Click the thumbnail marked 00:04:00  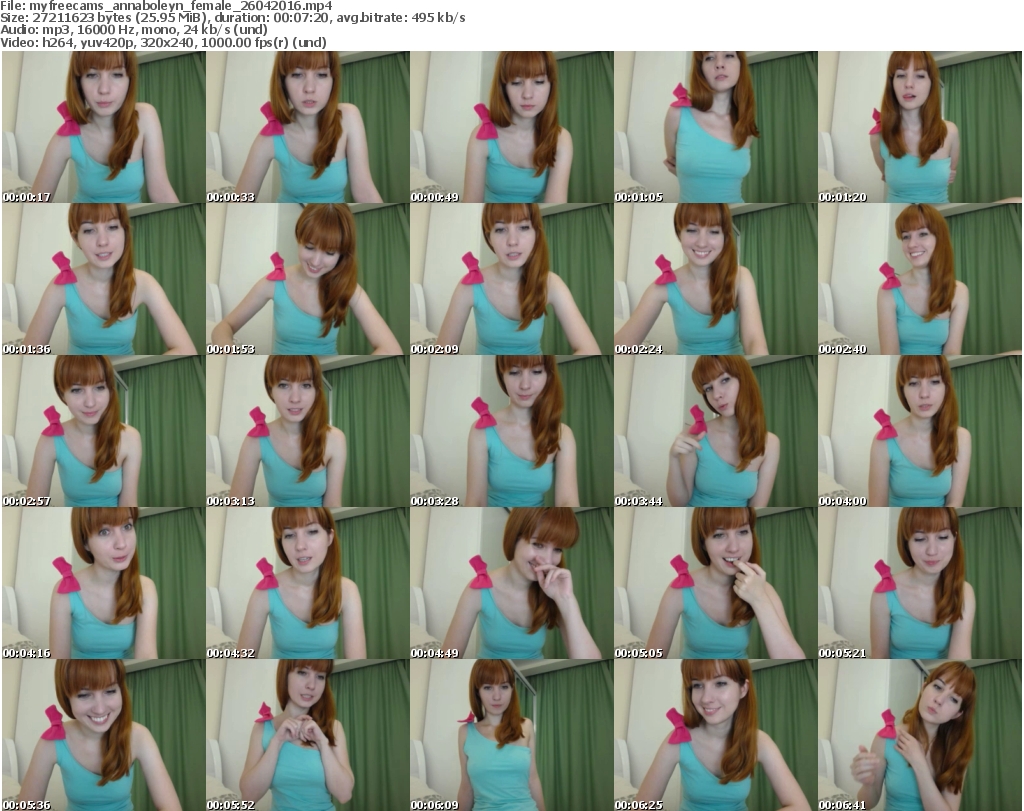(x=920, y=432)
